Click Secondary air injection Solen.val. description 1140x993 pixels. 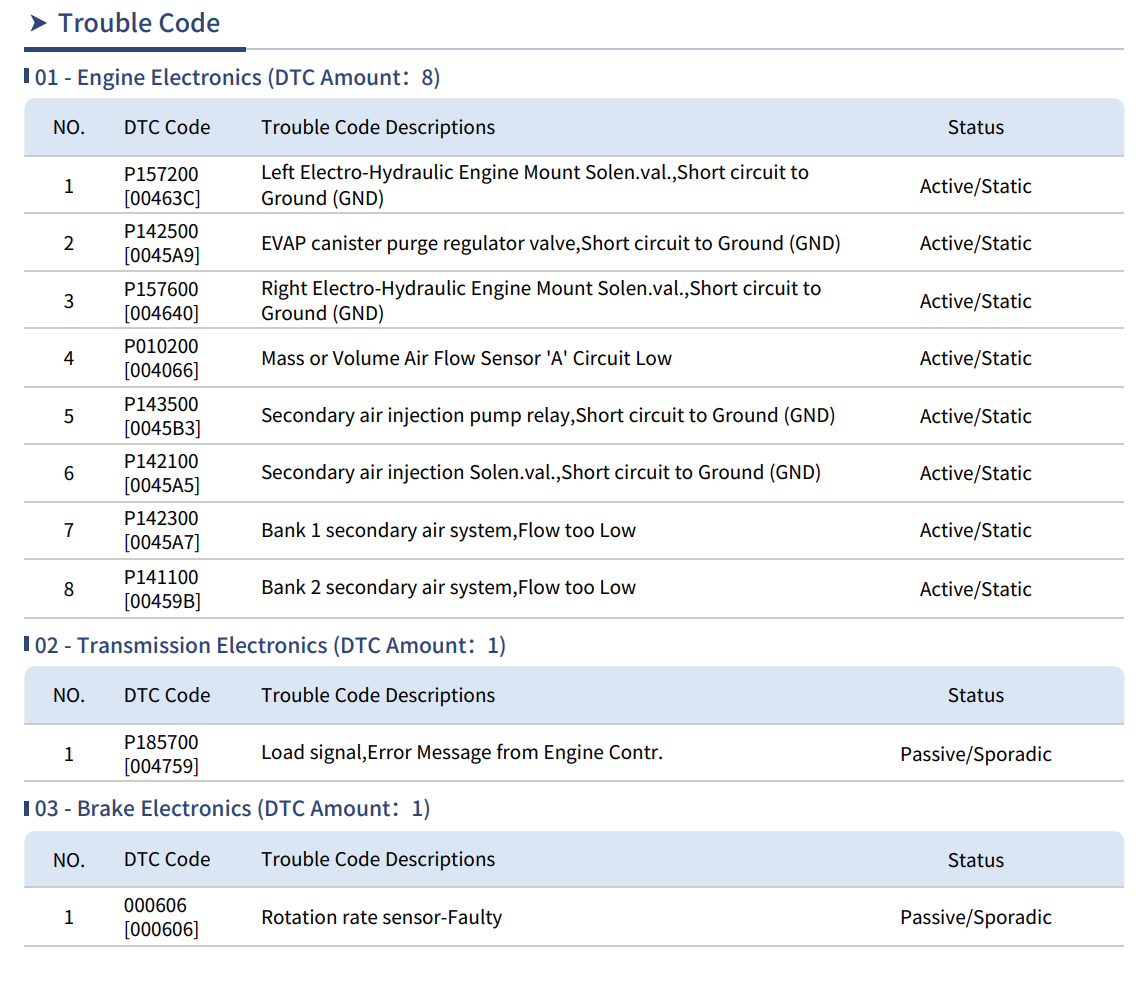point(540,472)
